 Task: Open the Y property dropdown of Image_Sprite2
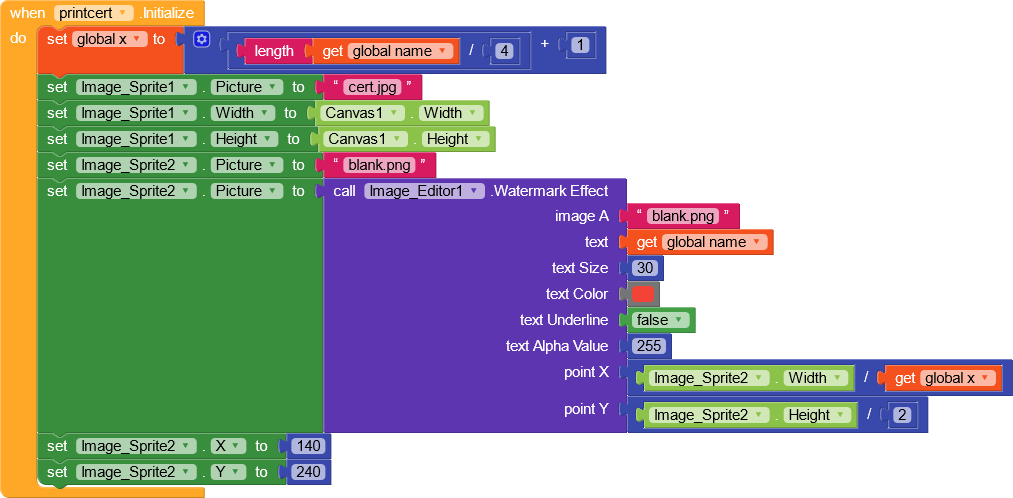pos(229,472)
